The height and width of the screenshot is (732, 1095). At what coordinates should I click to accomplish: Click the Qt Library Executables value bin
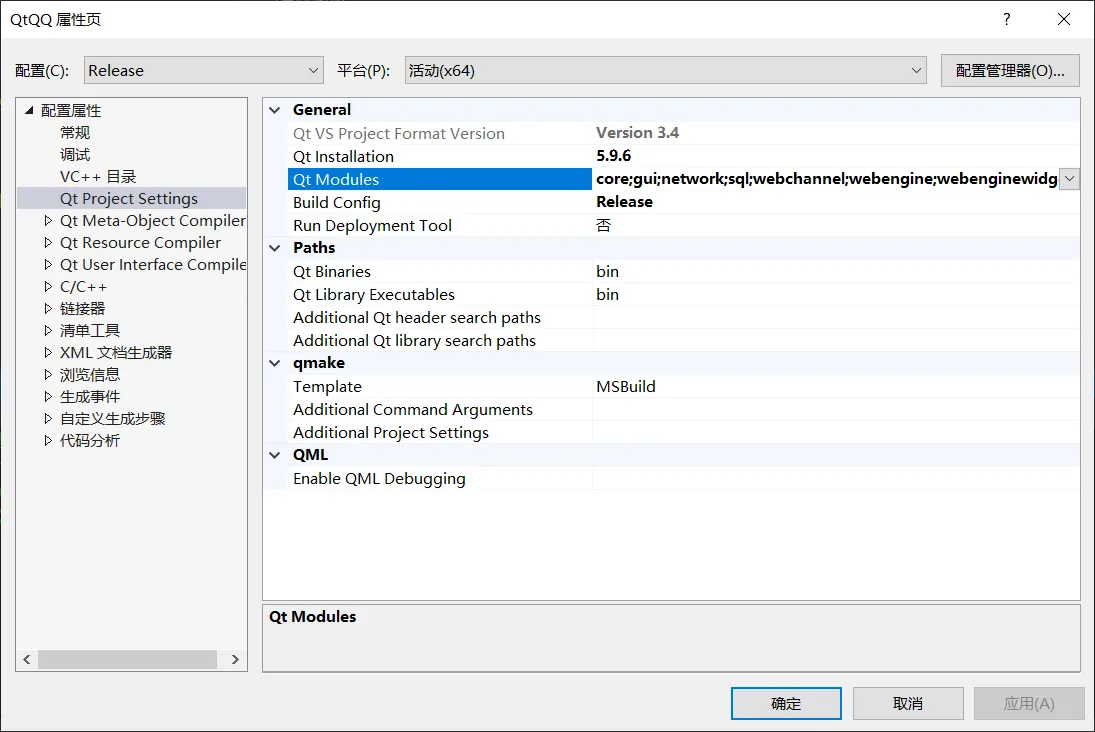[x=608, y=295]
